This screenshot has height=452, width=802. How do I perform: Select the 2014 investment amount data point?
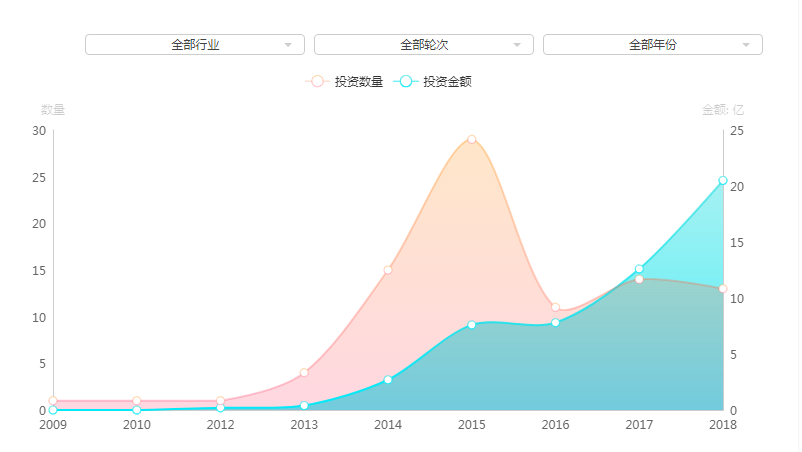tap(388, 380)
